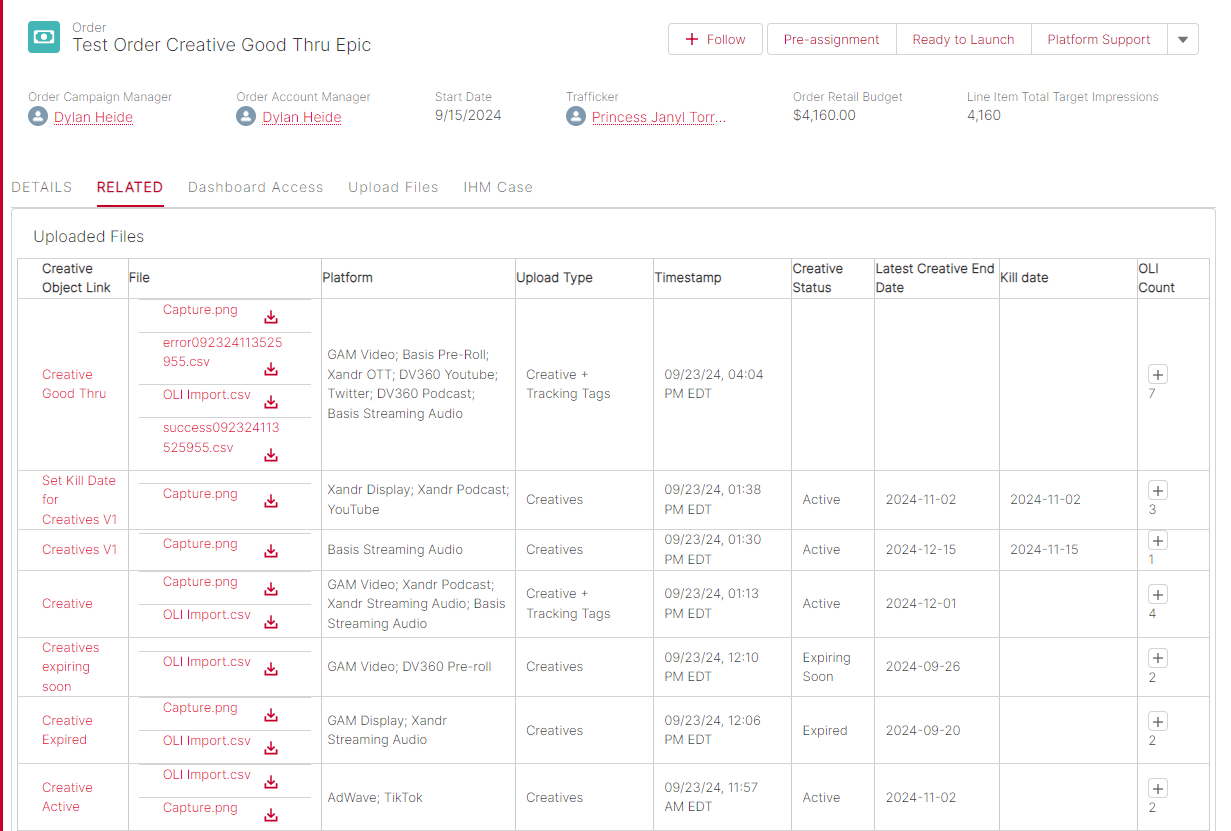Click the Order record icon
Viewport: 1231px width, 831px height.
click(x=44, y=38)
